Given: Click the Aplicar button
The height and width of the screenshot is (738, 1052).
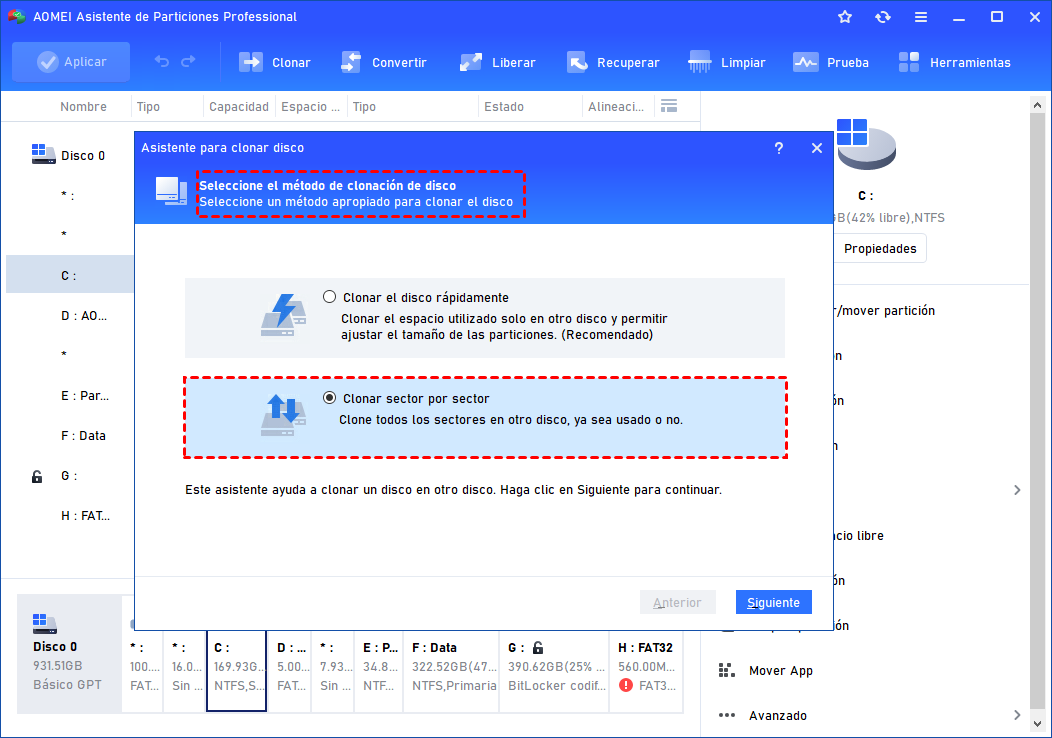Looking at the screenshot, I should 71,62.
